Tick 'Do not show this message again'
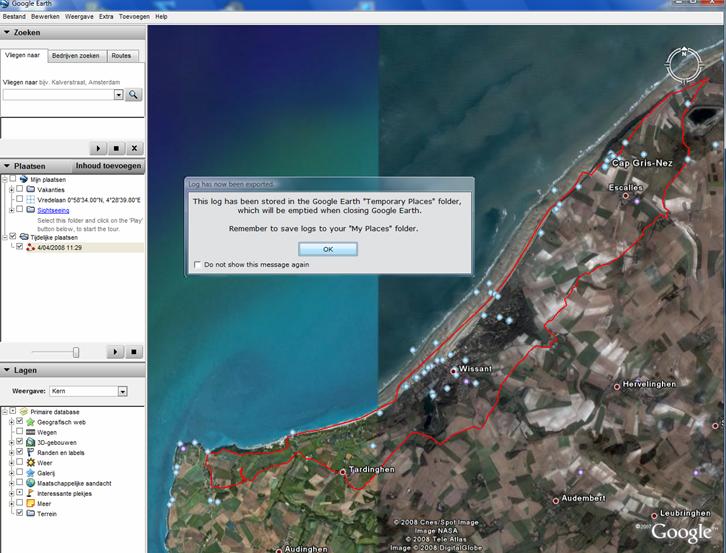This screenshot has width=726, height=553. click(198, 264)
